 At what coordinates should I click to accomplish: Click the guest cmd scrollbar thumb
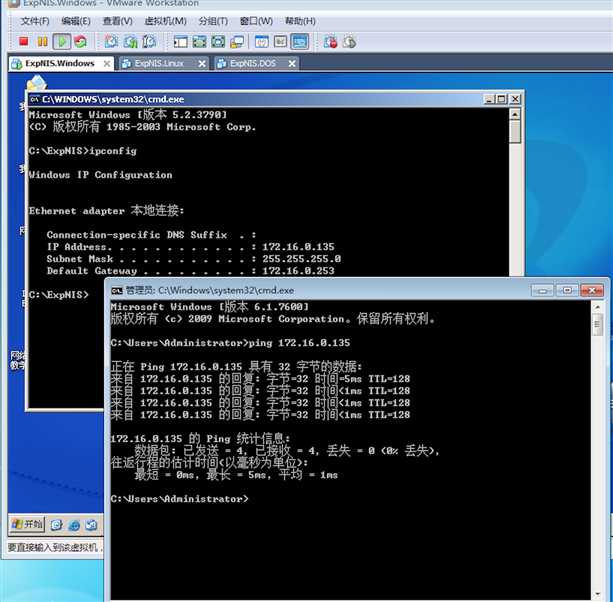(515, 132)
